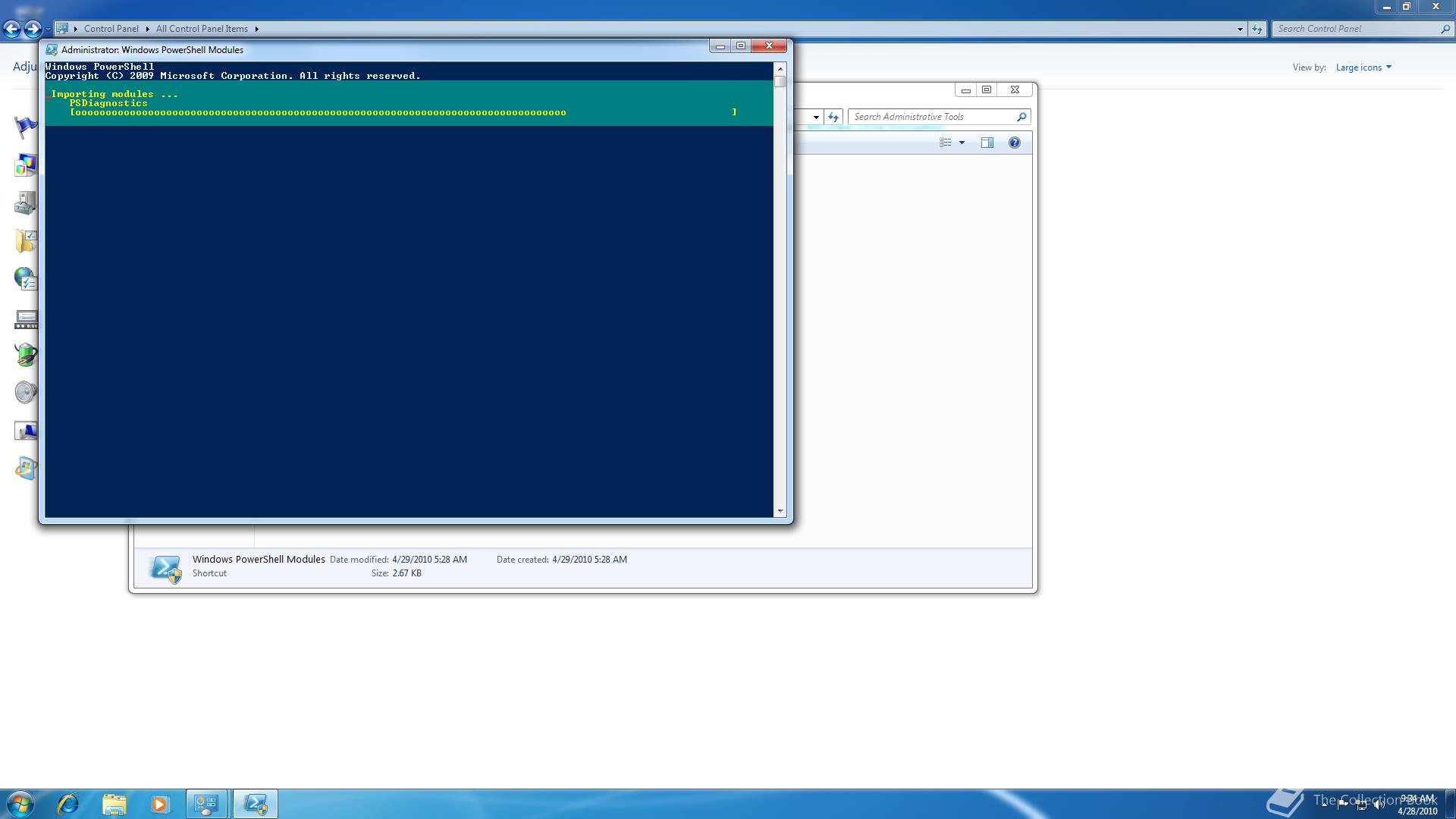Click 'Date modified: 4/29/2010 5:28 AM' detail
The width and height of the screenshot is (1456, 819).
point(398,560)
